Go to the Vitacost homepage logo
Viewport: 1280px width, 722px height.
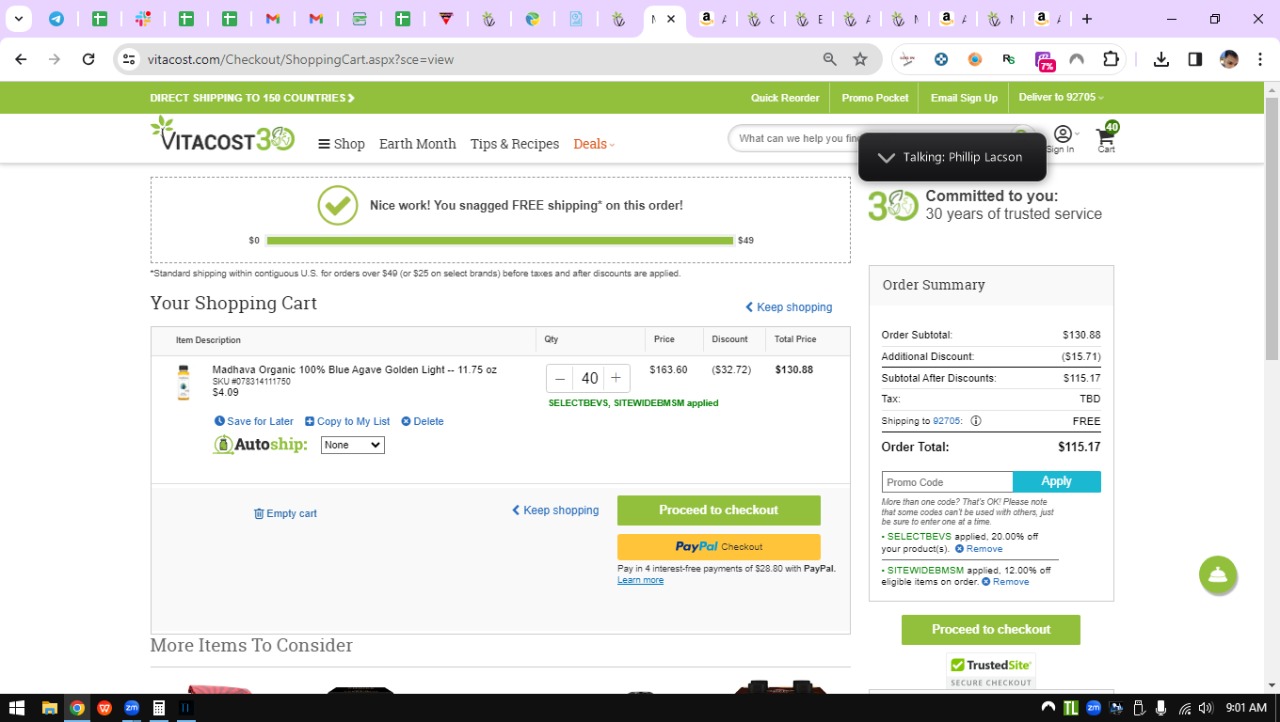click(x=222, y=135)
